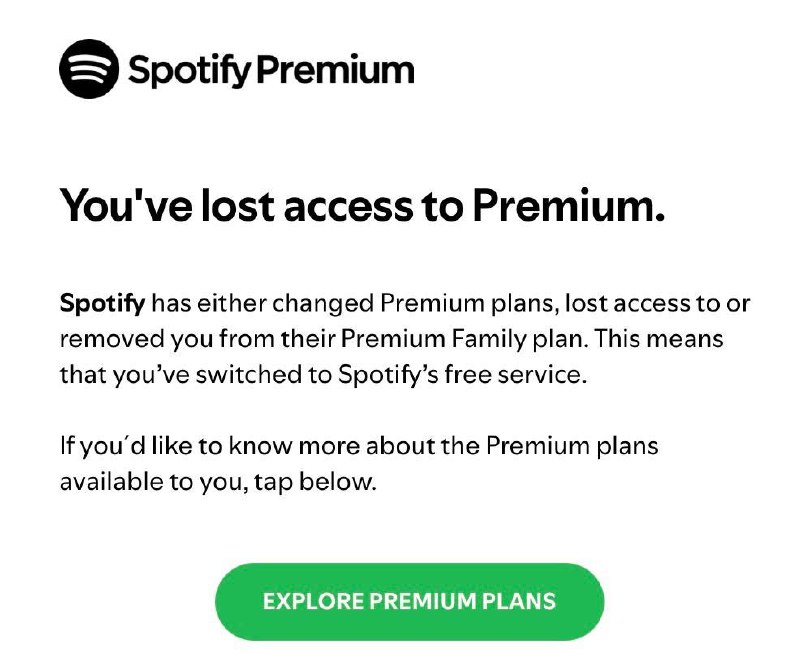Click the paragraph inviting you to tap below
The height and width of the screenshot is (657, 800).
pos(360,465)
